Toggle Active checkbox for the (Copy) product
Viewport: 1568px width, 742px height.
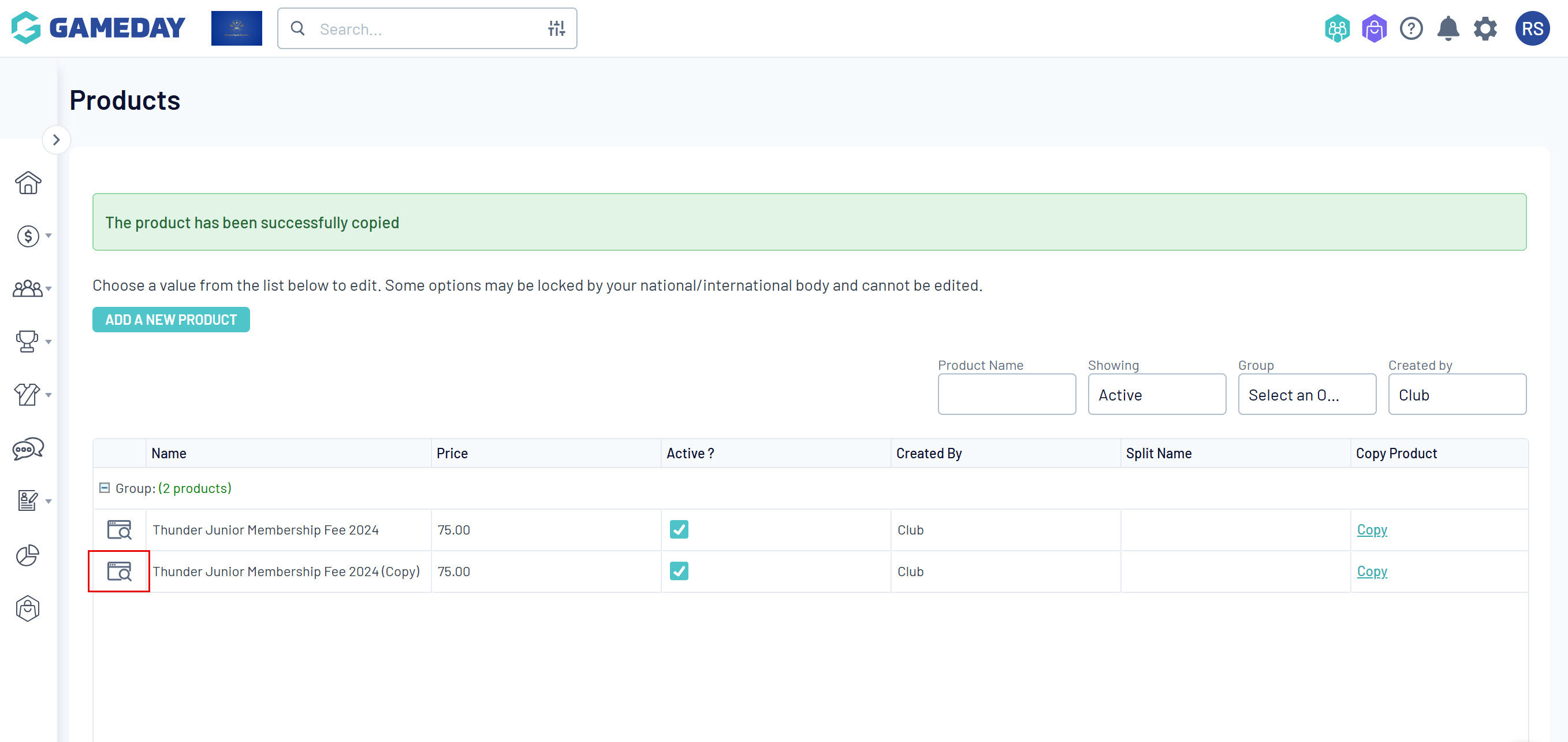pos(679,572)
